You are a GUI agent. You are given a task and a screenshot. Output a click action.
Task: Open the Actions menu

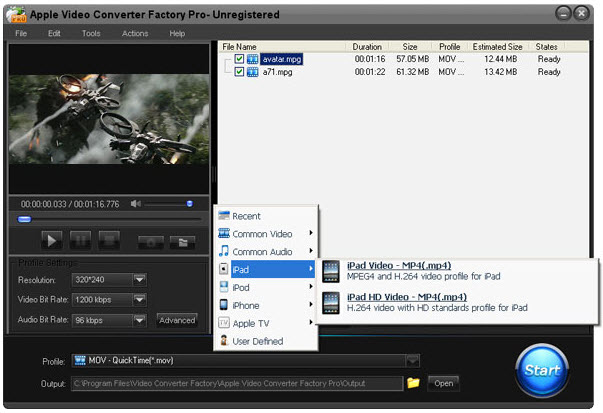(135, 33)
